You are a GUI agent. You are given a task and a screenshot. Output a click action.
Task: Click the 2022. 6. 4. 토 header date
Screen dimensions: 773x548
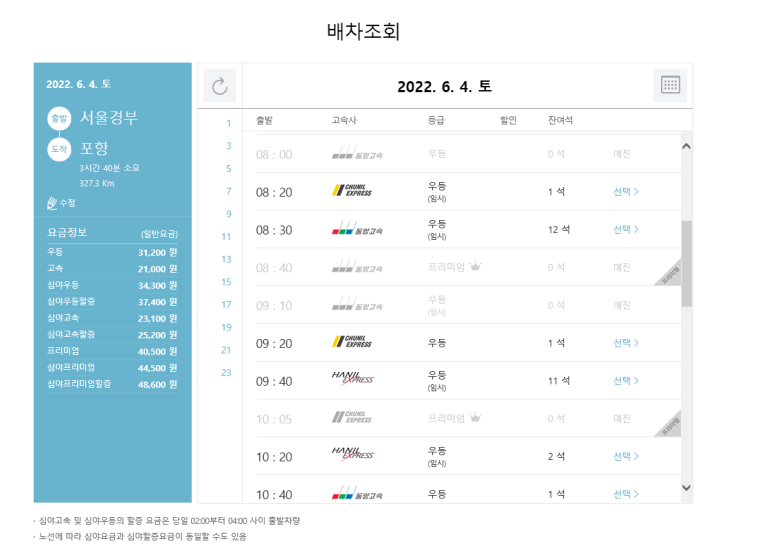tap(444, 87)
